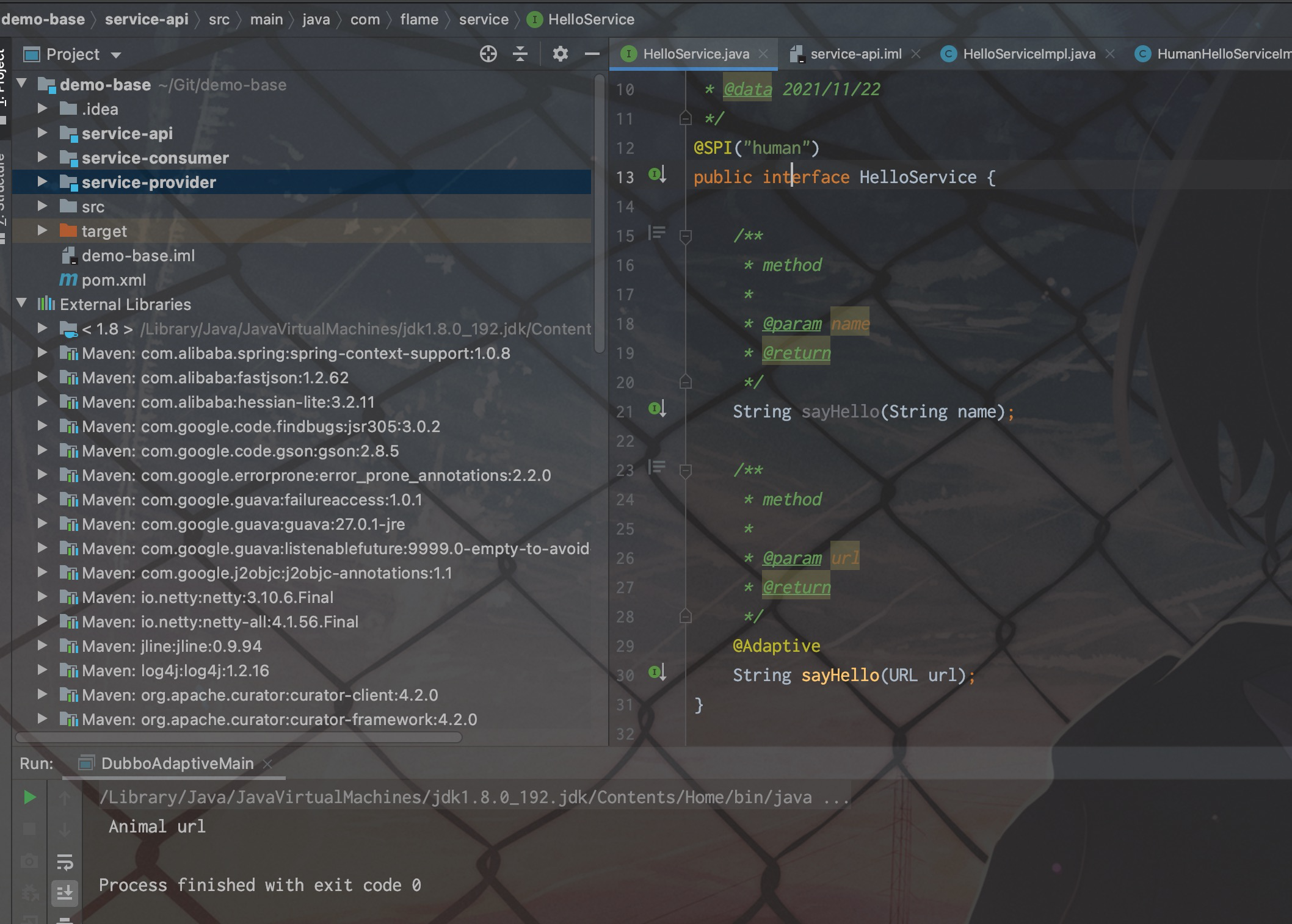Toggle rendered doc icon on line 23
This screenshot has height=924, width=1292.
[x=656, y=467]
